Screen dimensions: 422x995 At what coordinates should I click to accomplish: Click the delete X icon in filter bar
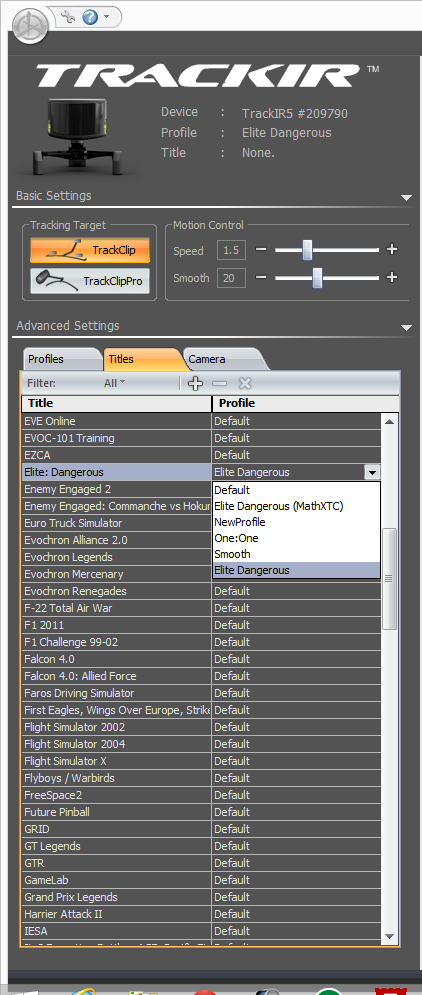point(245,383)
